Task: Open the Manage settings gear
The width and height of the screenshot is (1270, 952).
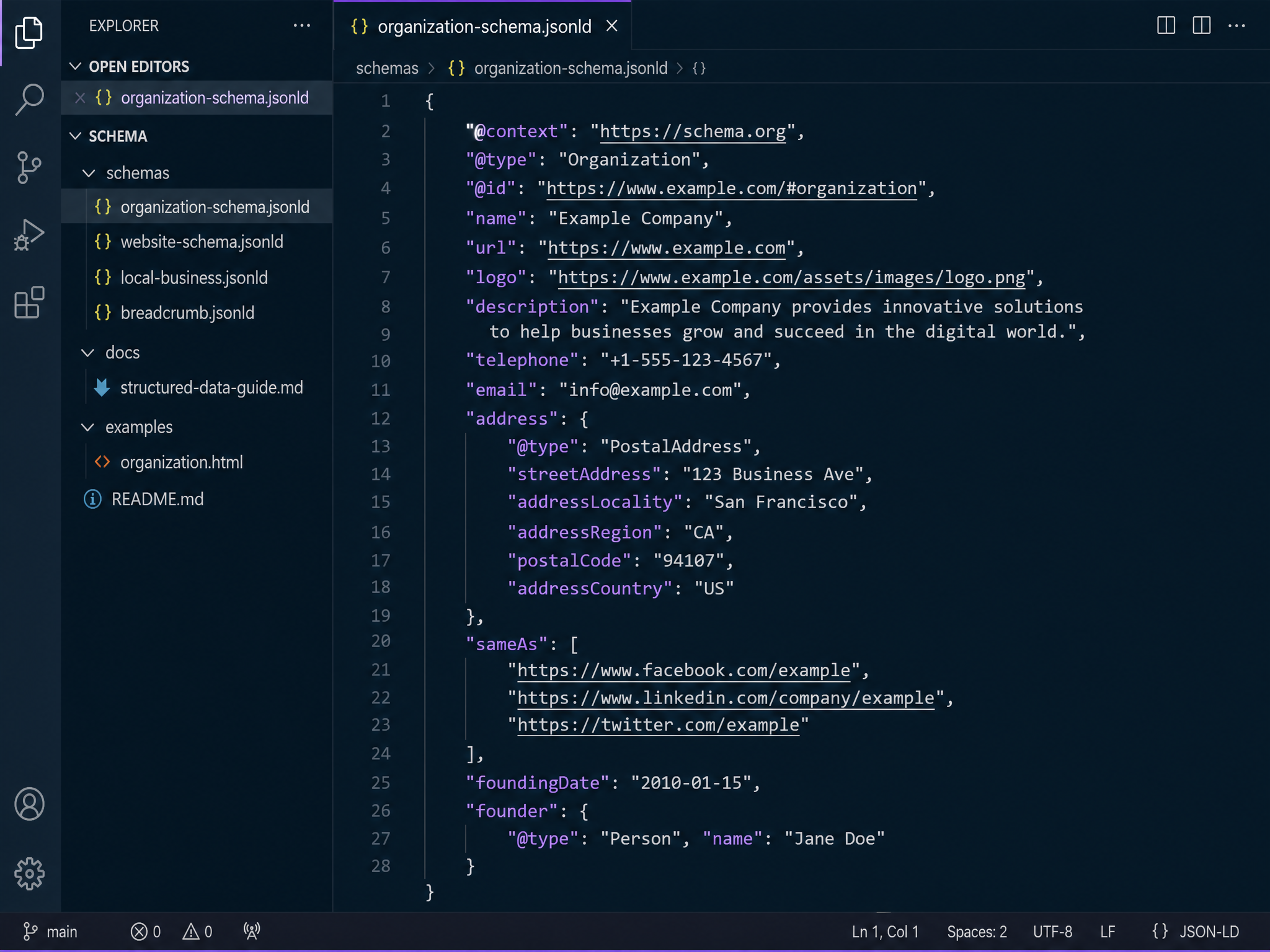Action: (29, 874)
